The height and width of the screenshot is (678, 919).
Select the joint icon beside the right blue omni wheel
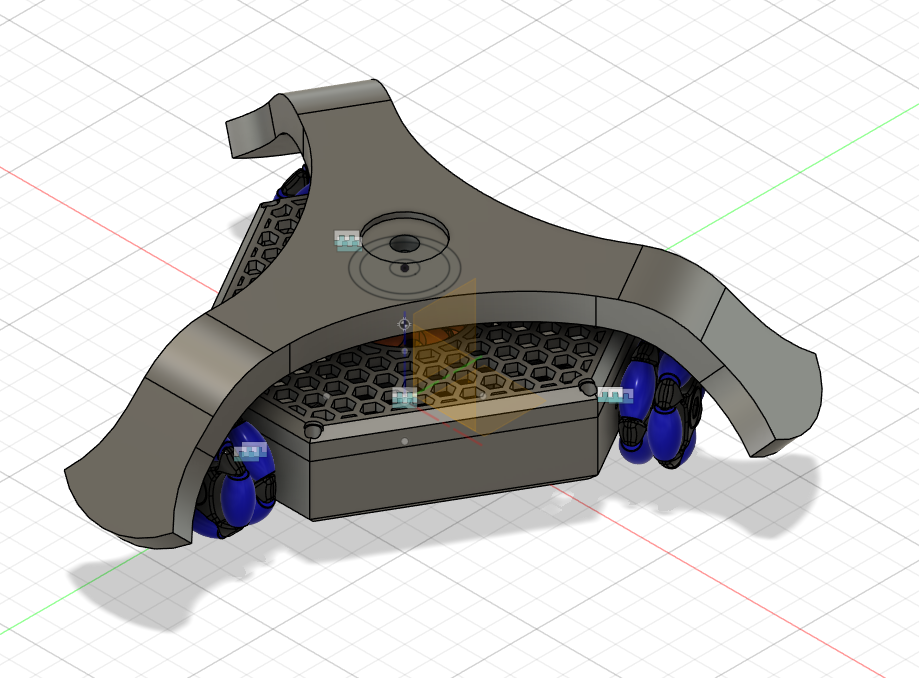pyautogui.click(x=614, y=395)
